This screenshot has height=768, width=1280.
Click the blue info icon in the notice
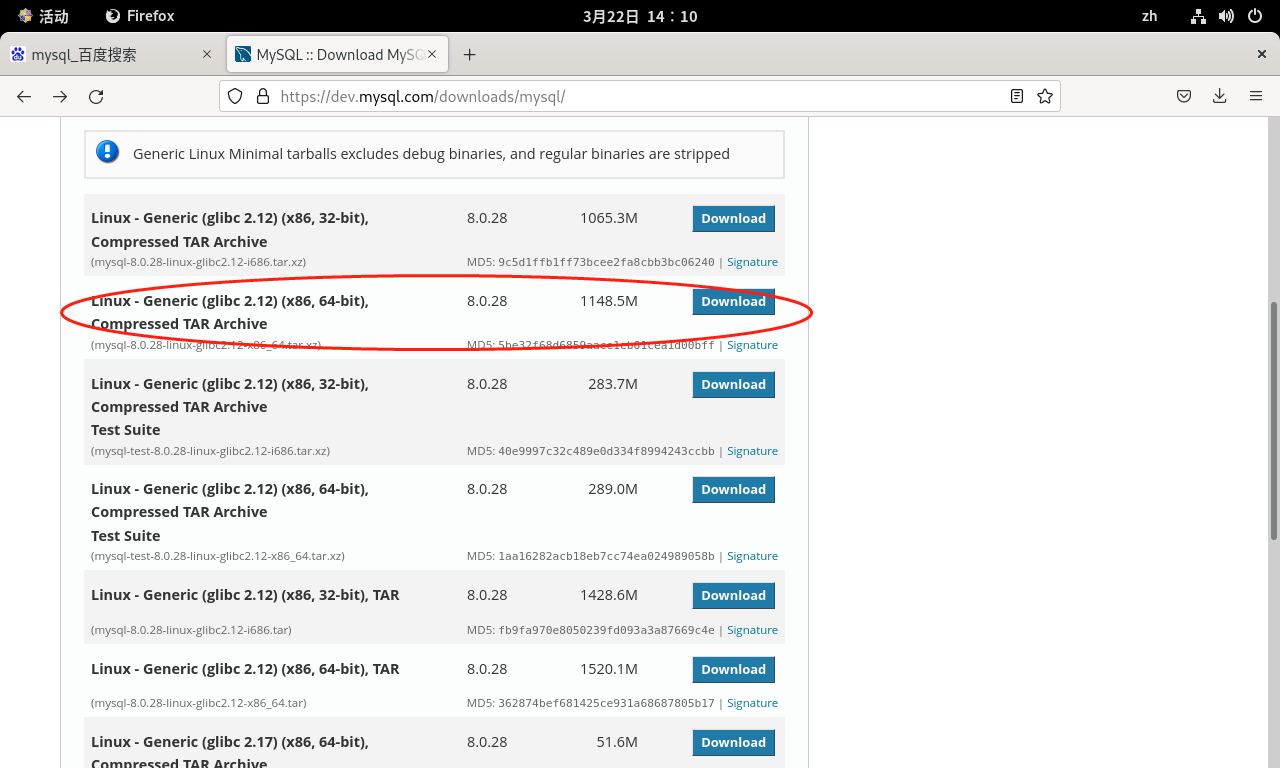point(107,152)
